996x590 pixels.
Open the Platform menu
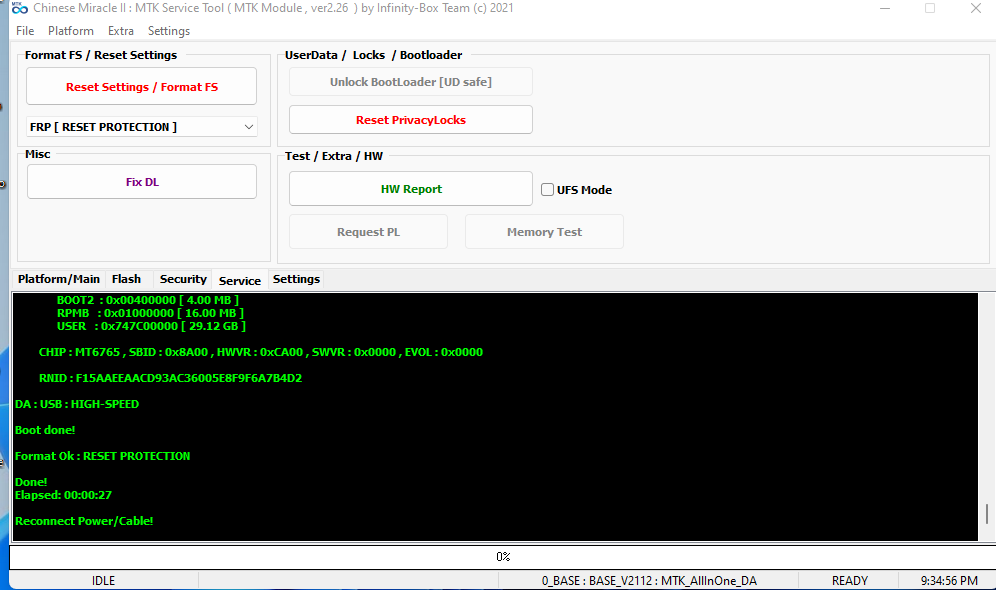point(71,30)
